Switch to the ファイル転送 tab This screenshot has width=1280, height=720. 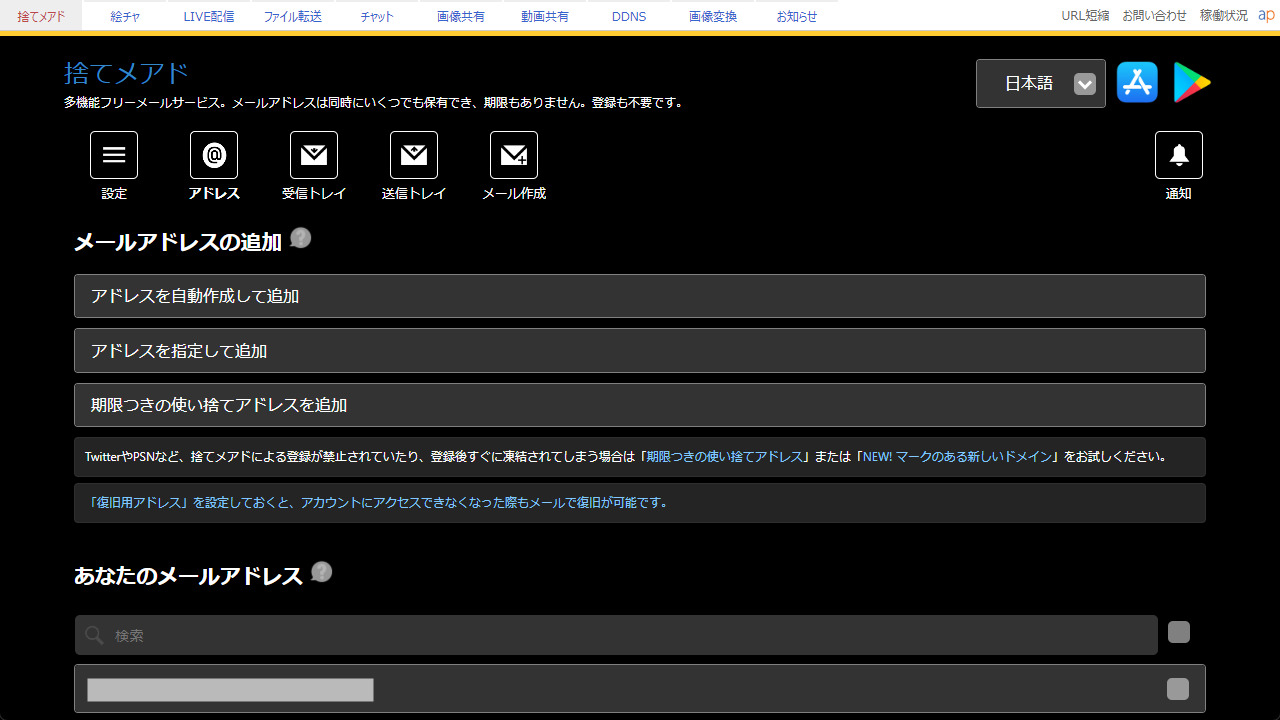pyautogui.click(x=293, y=16)
